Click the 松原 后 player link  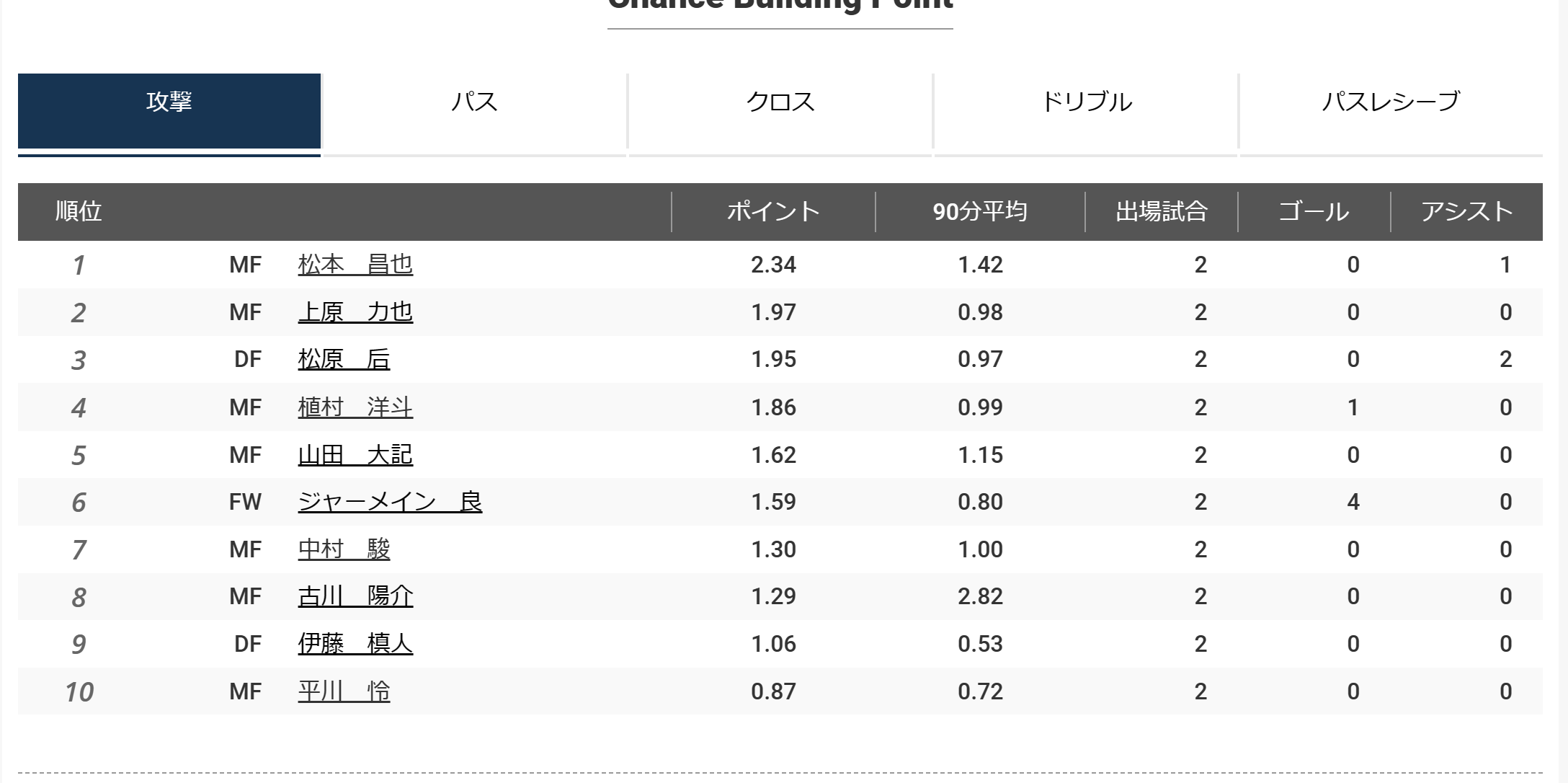[344, 359]
